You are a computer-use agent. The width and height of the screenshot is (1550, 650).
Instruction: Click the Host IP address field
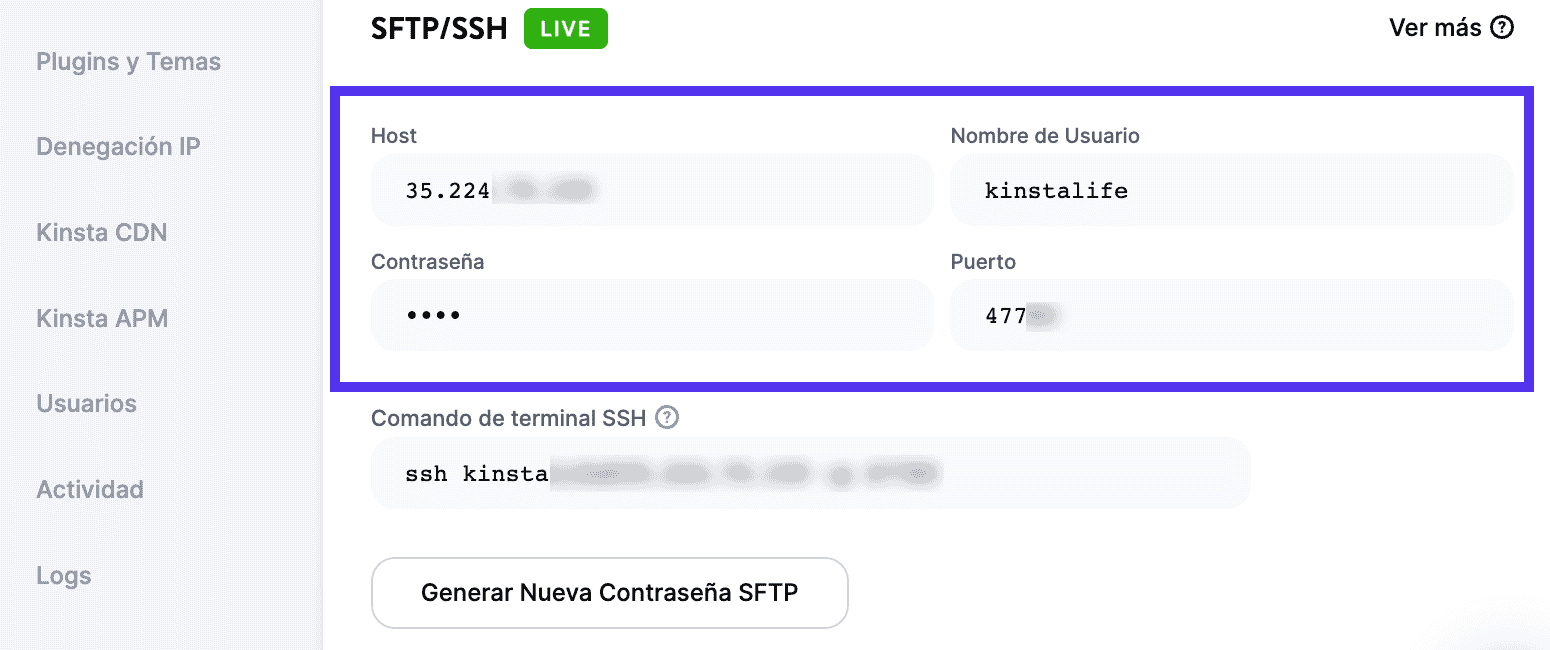(x=651, y=190)
